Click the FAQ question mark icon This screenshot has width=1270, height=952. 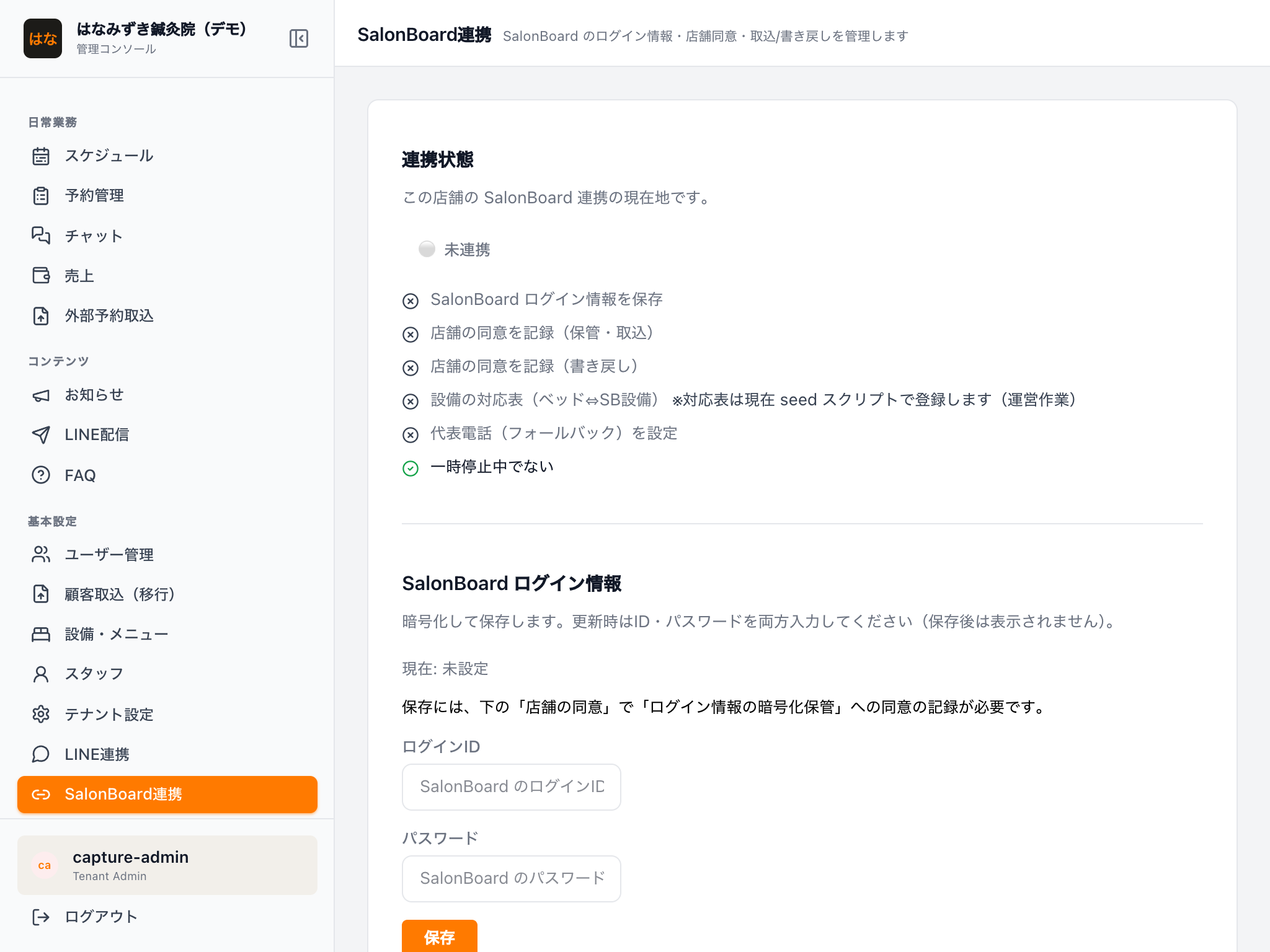point(41,475)
